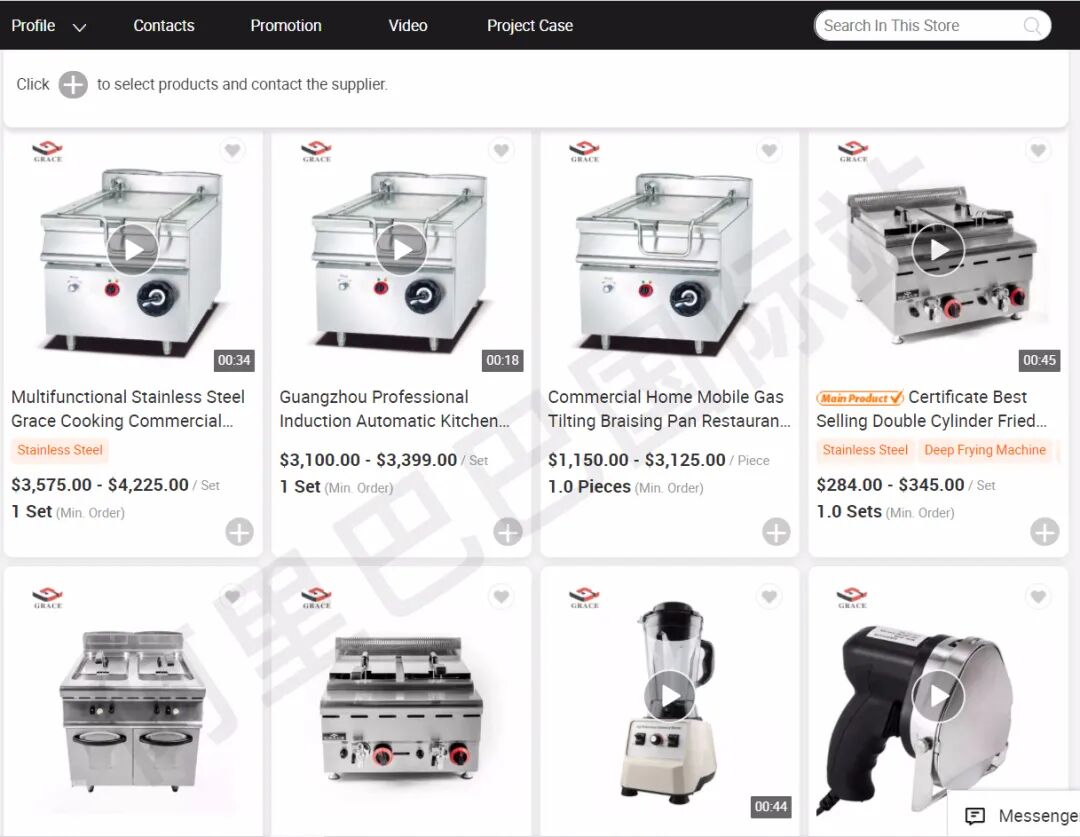
Task: Toggle favorite heart on Double Cylinder Fryer
Action: [x=1038, y=150]
